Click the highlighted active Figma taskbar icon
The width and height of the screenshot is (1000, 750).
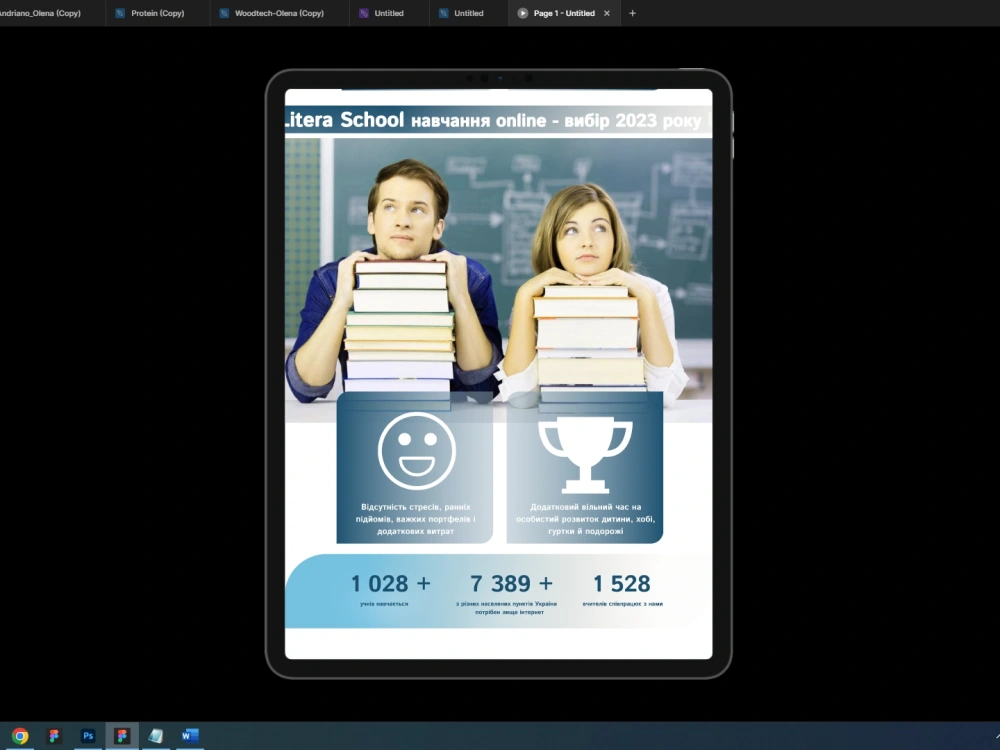(122, 736)
